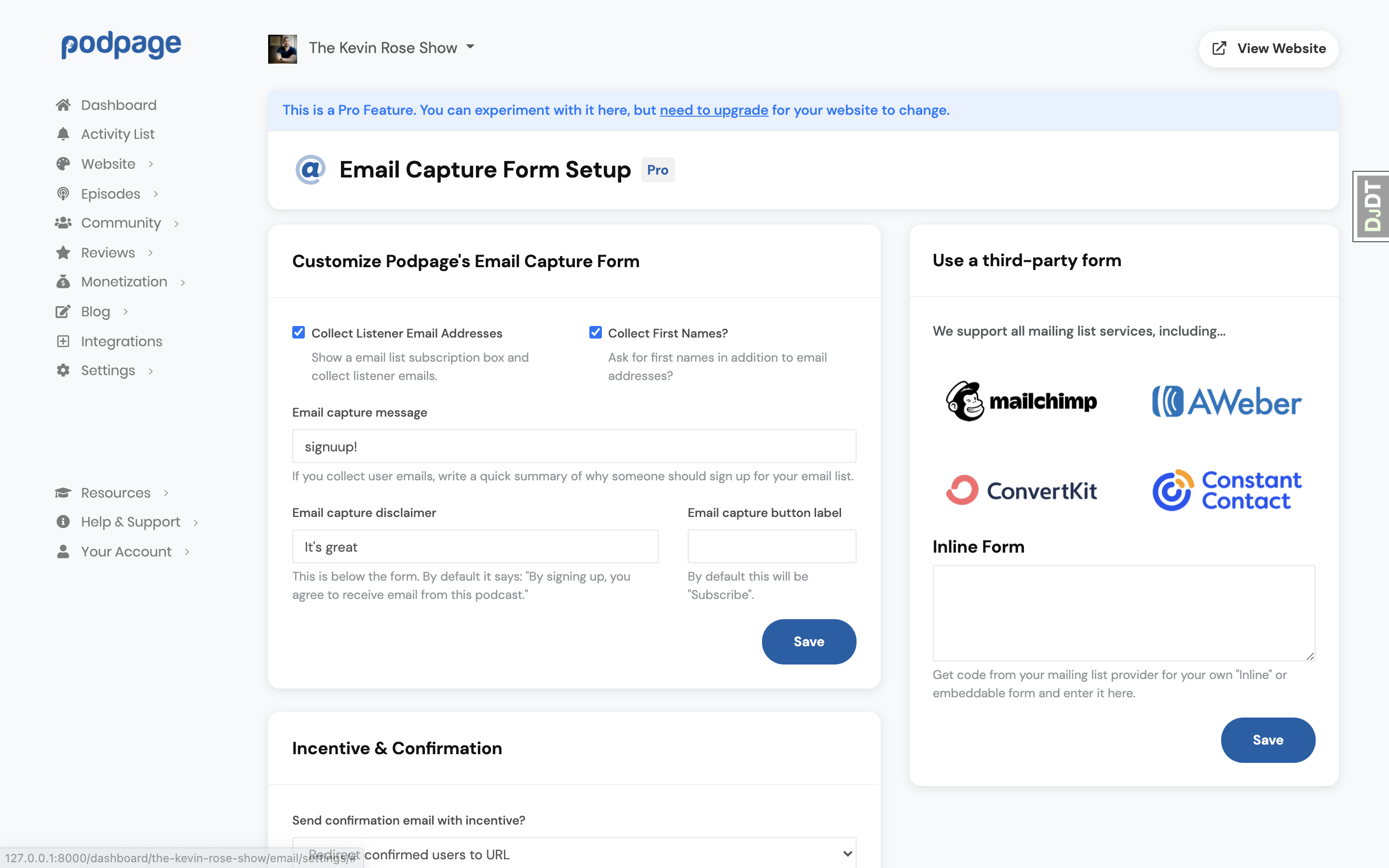Select the Activity List bell icon
The width and height of the screenshot is (1389, 868).
(64, 133)
